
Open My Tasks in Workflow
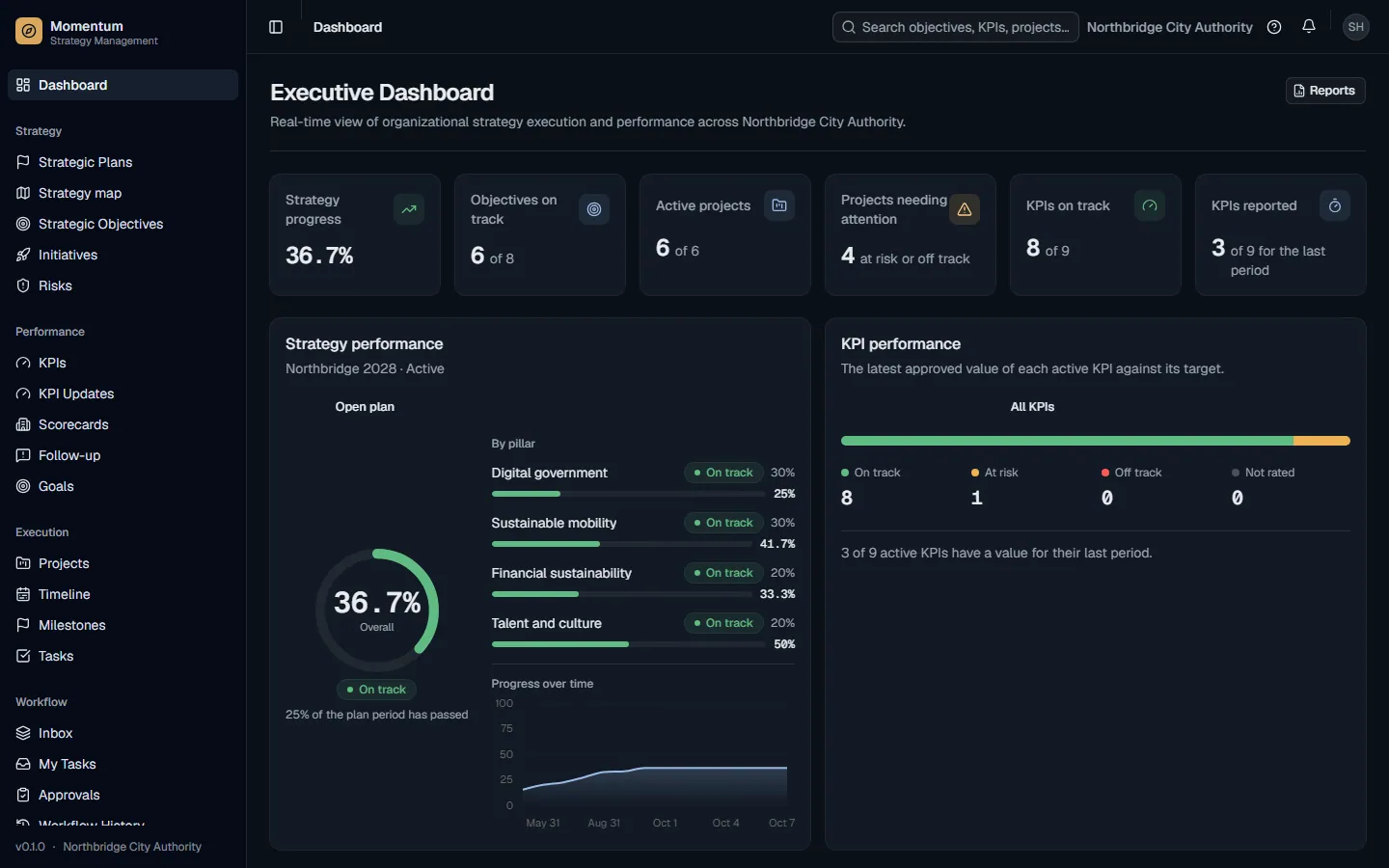point(123,764)
